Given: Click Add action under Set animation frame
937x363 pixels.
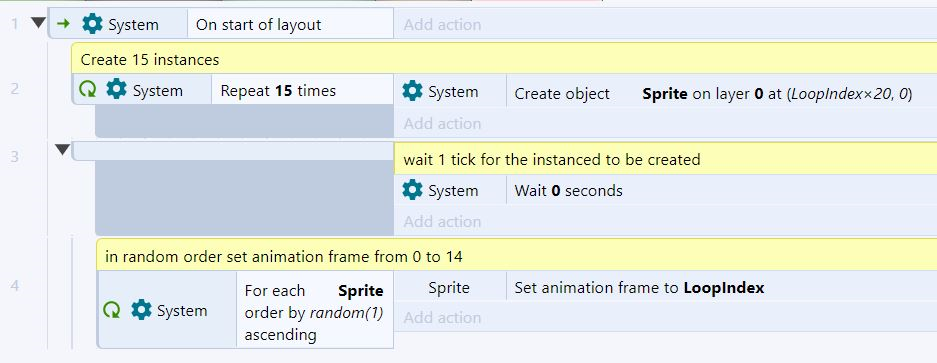Looking at the screenshot, I should click(442, 318).
